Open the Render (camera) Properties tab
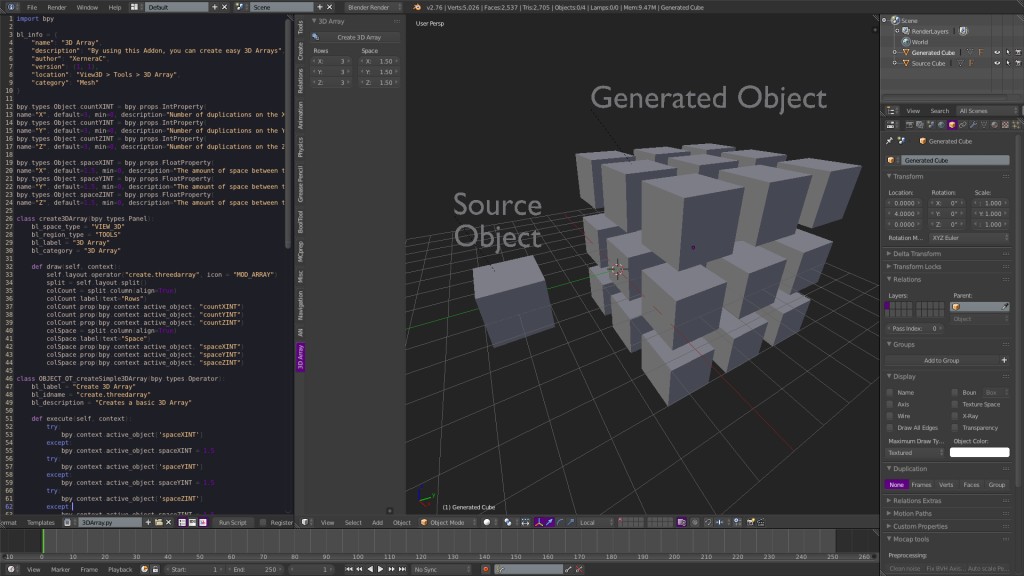The height and width of the screenshot is (576, 1024). [x=890, y=124]
